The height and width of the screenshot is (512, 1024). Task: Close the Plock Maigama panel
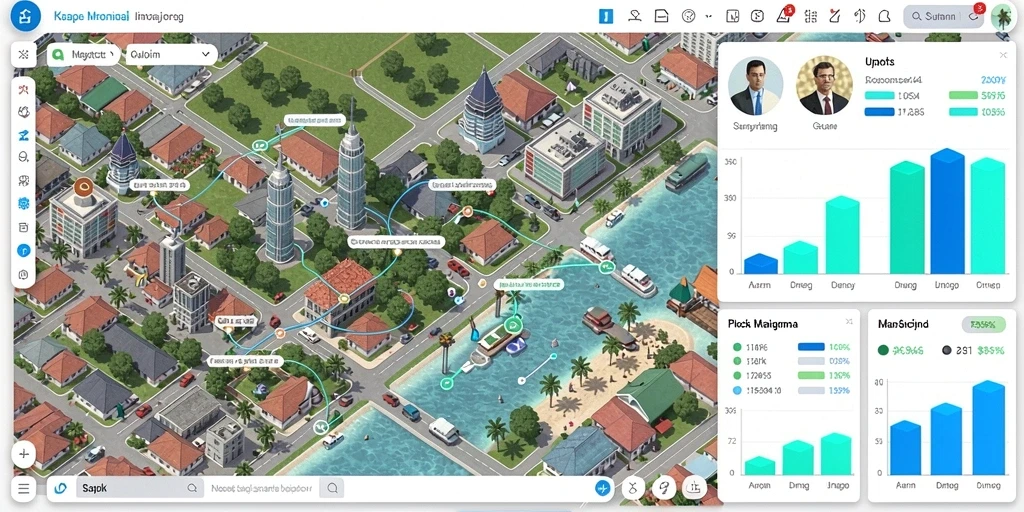click(x=848, y=322)
